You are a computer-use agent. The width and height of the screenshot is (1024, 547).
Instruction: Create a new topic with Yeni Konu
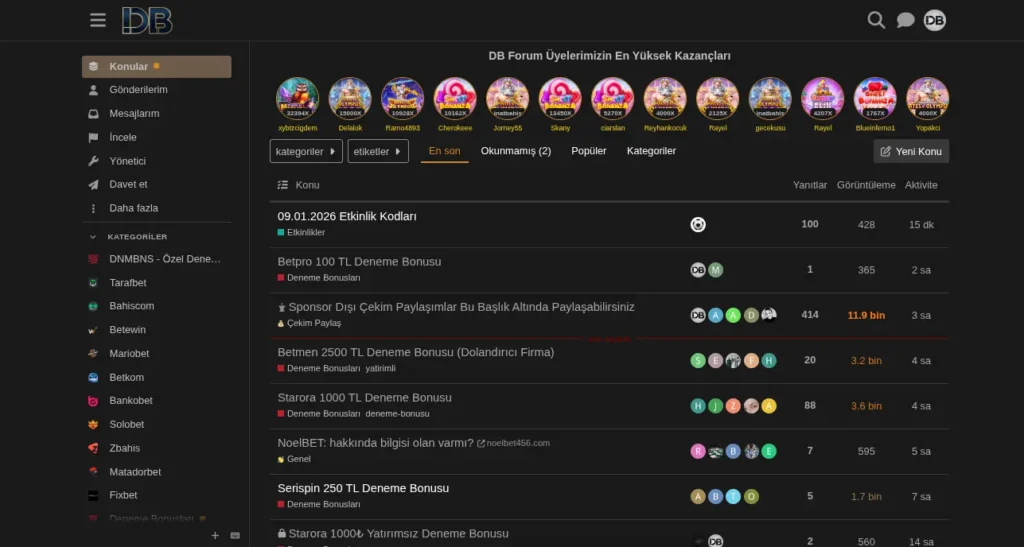click(x=911, y=151)
